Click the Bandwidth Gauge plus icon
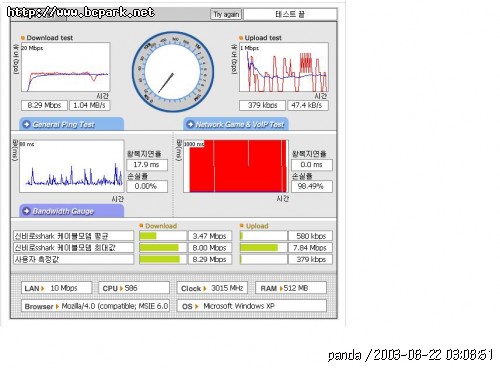 (x=26, y=211)
